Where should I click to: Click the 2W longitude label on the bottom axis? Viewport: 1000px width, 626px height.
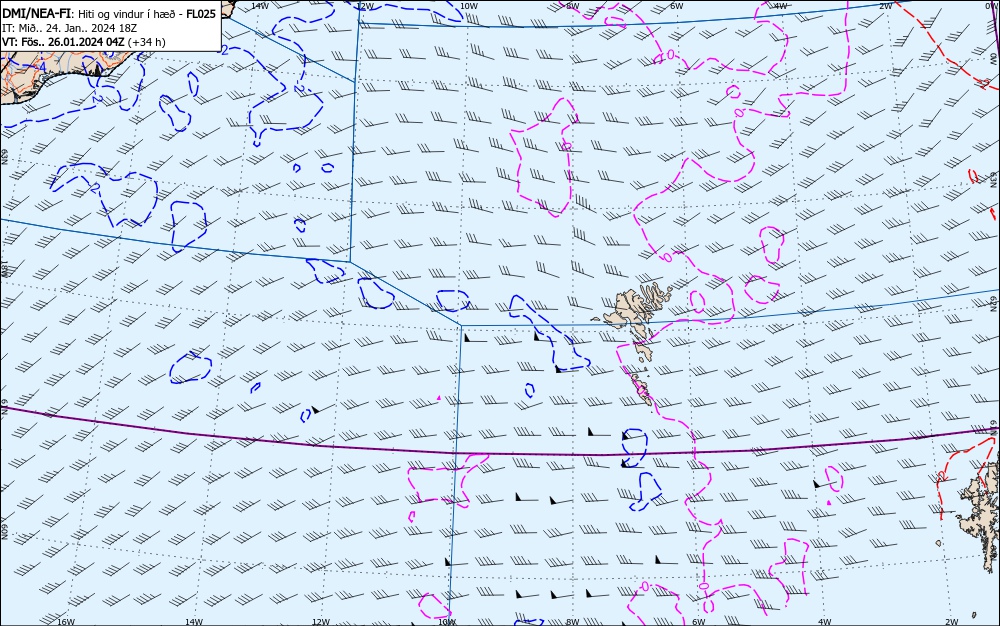(952, 622)
